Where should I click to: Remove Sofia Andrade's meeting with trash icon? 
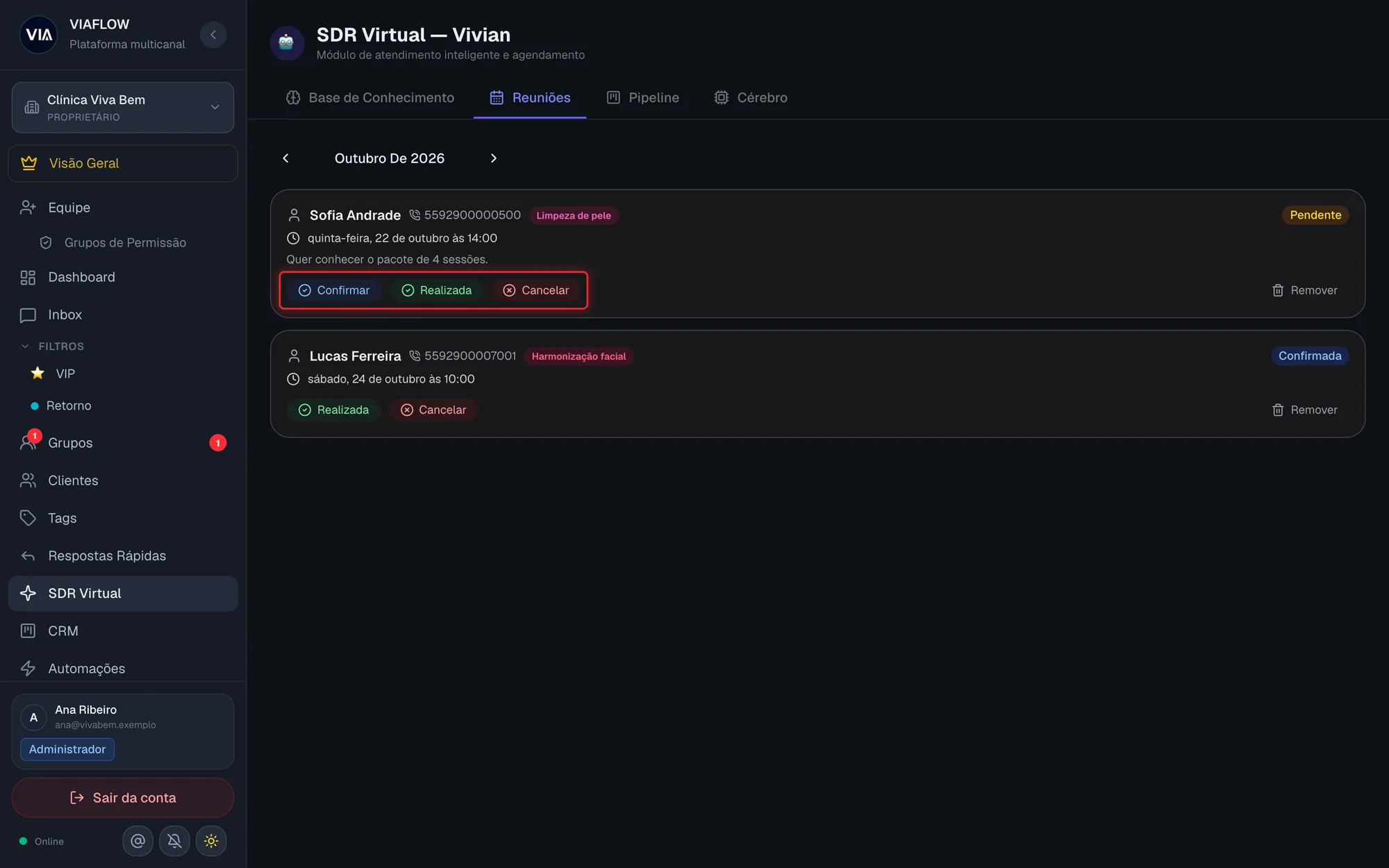point(1304,290)
